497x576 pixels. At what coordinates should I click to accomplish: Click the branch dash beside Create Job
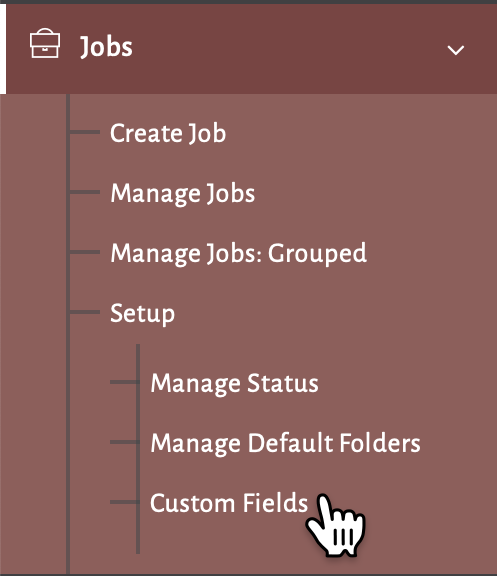[84, 132]
